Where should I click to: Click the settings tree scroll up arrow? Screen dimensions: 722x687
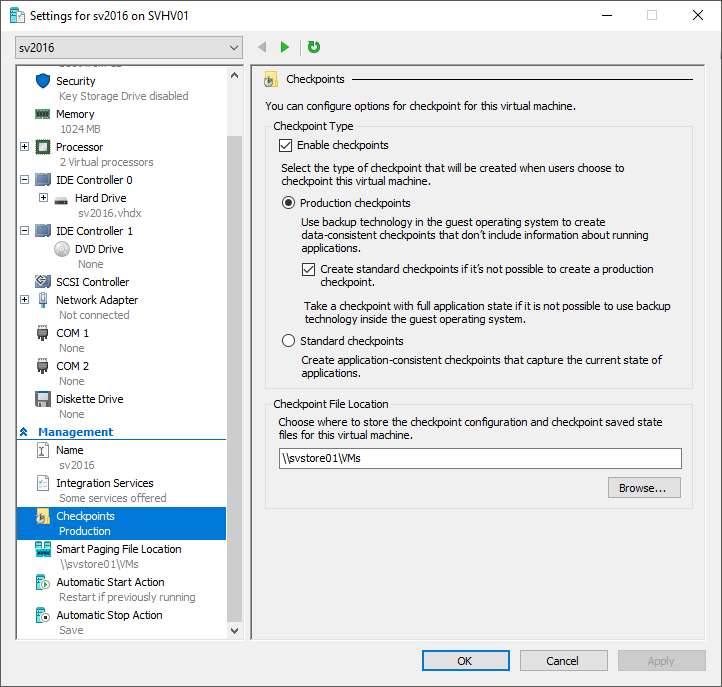click(234, 76)
